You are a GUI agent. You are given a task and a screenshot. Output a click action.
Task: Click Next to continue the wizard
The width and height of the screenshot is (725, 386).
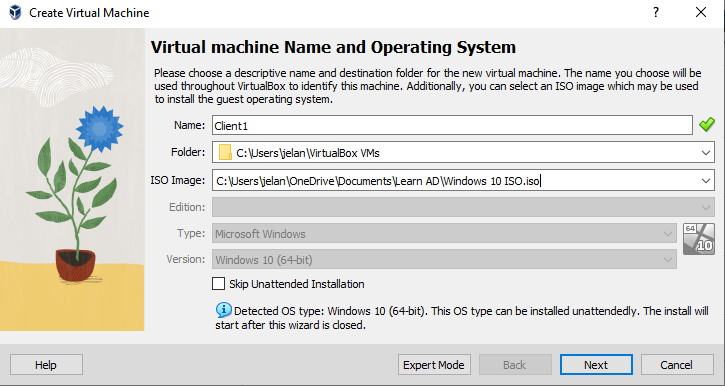596,365
